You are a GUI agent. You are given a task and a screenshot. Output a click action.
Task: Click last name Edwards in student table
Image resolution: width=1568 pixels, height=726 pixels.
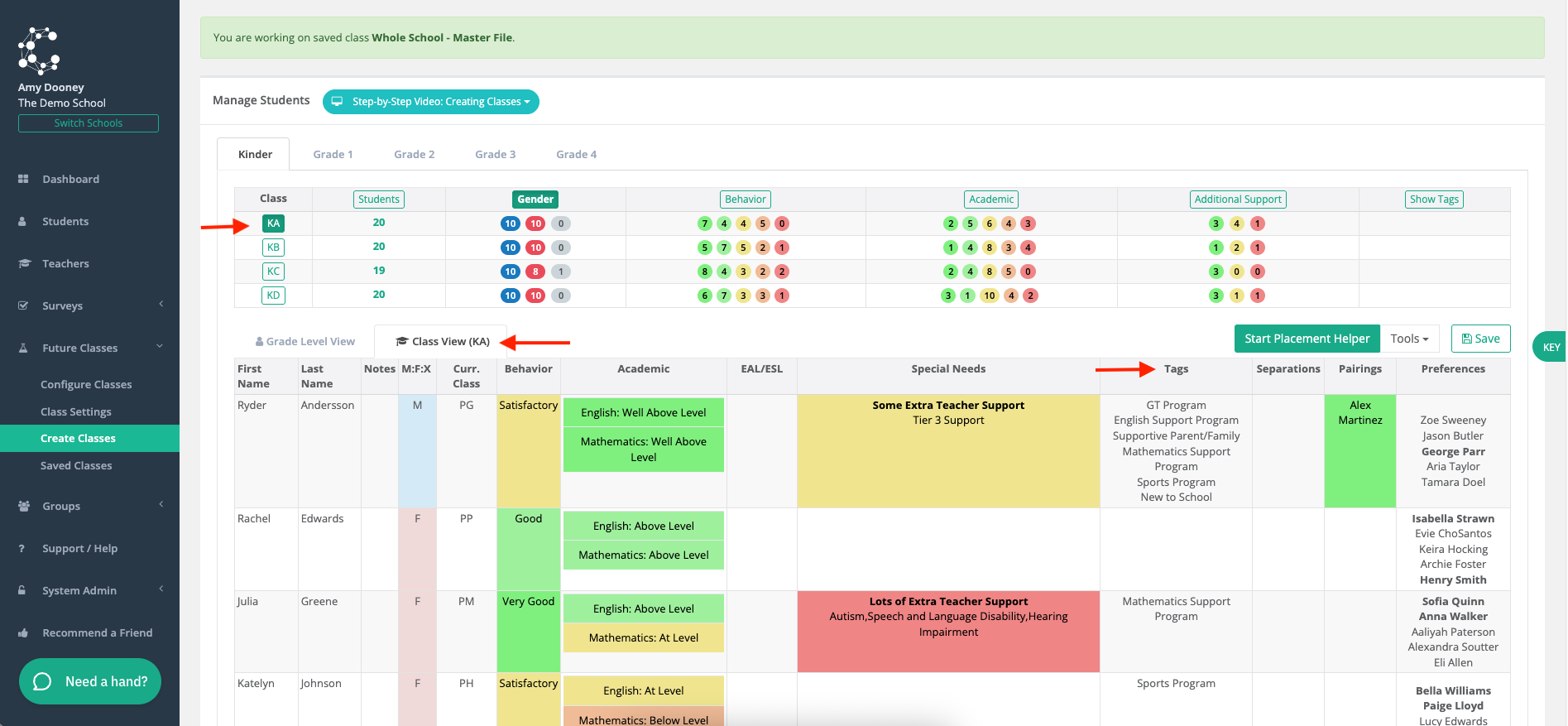click(322, 519)
